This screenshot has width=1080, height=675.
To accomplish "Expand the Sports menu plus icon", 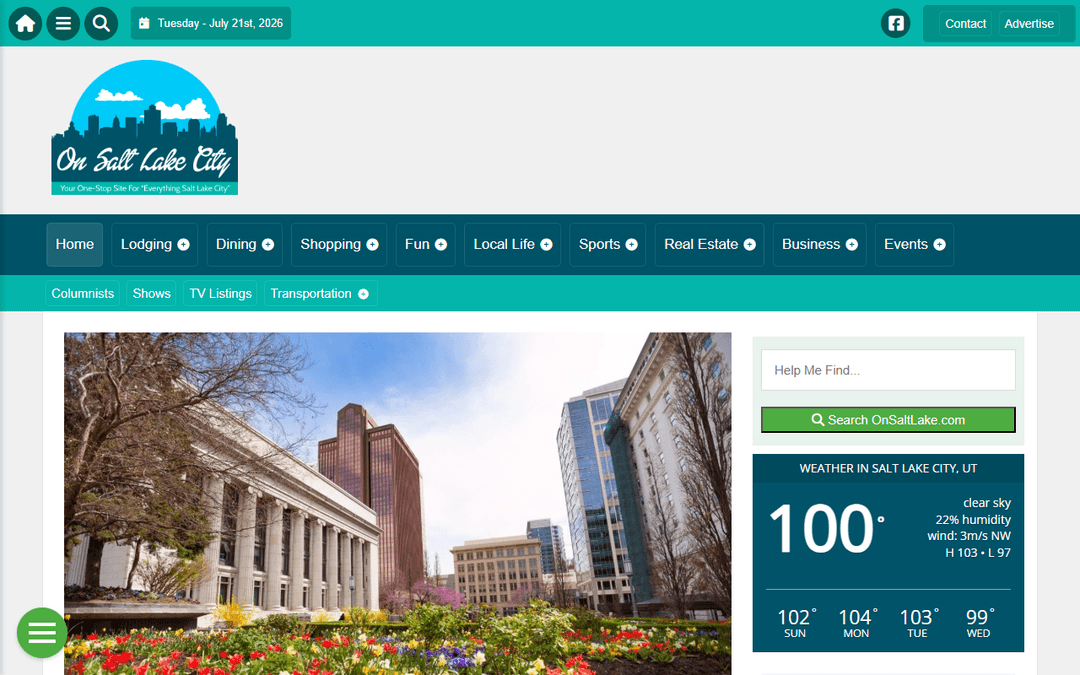I will pyautogui.click(x=632, y=245).
